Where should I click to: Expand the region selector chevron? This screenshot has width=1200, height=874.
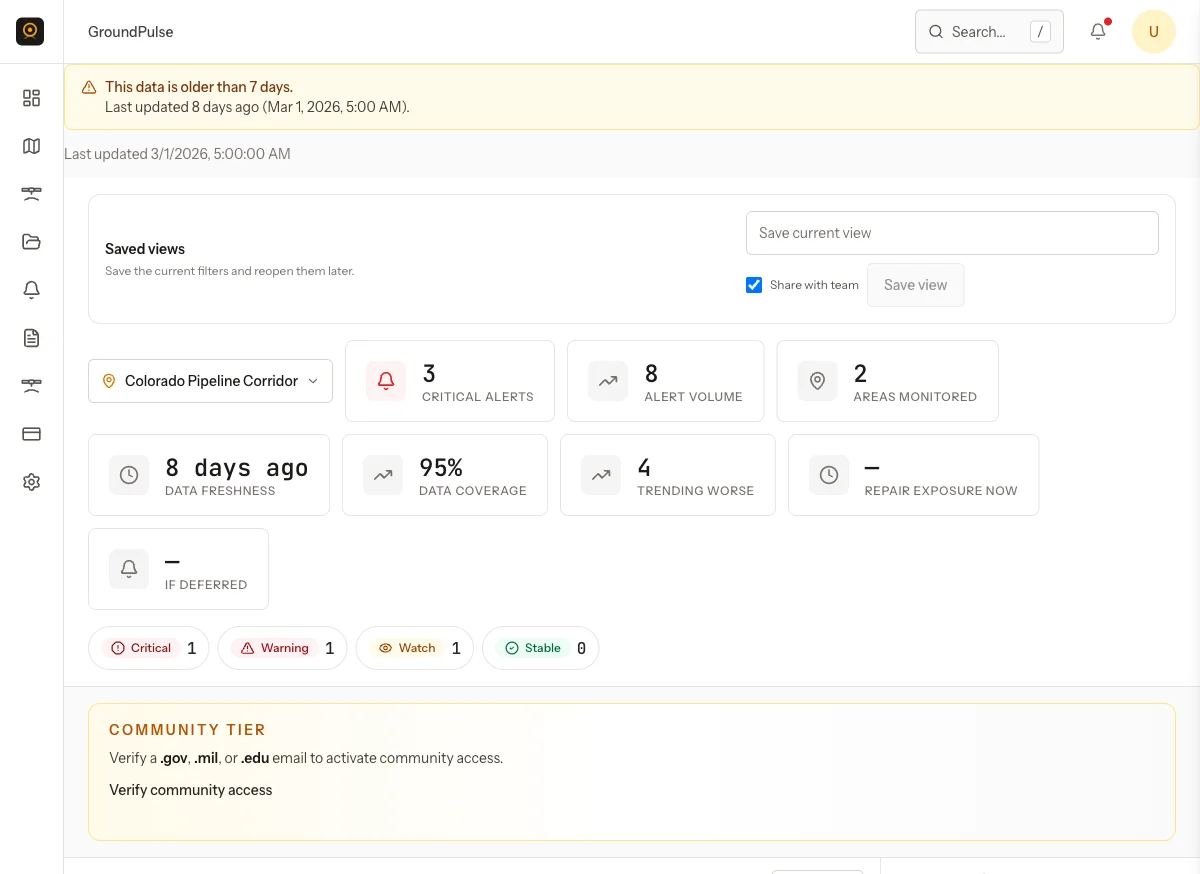(313, 381)
